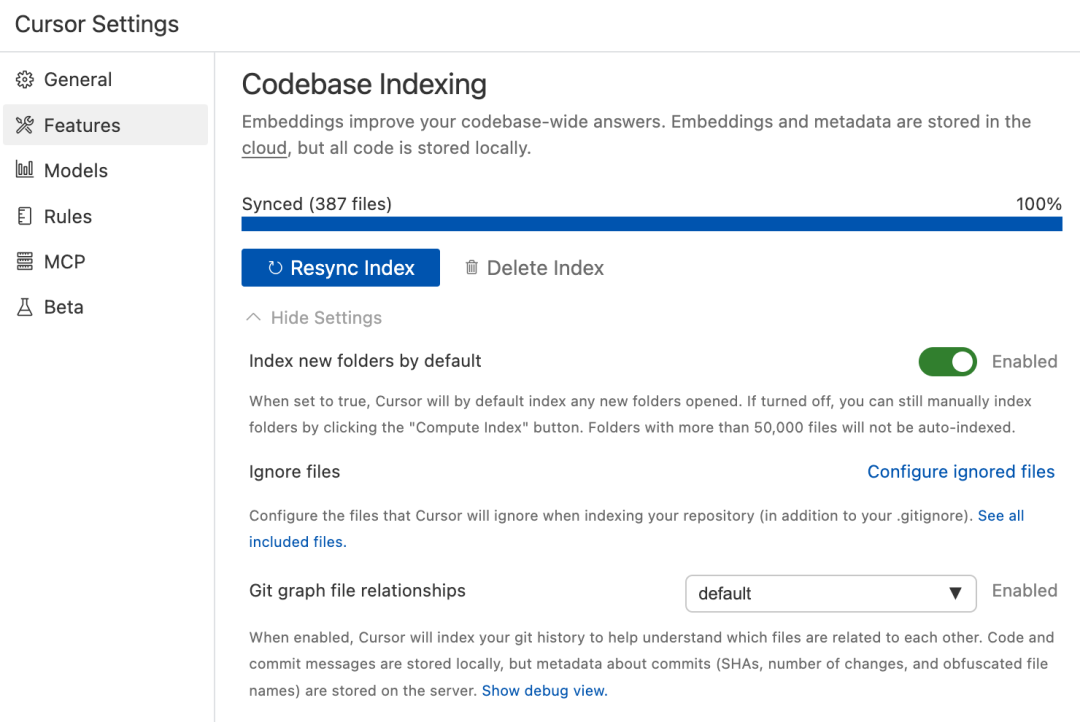Open Configure ignored files link

[x=961, y=471]
